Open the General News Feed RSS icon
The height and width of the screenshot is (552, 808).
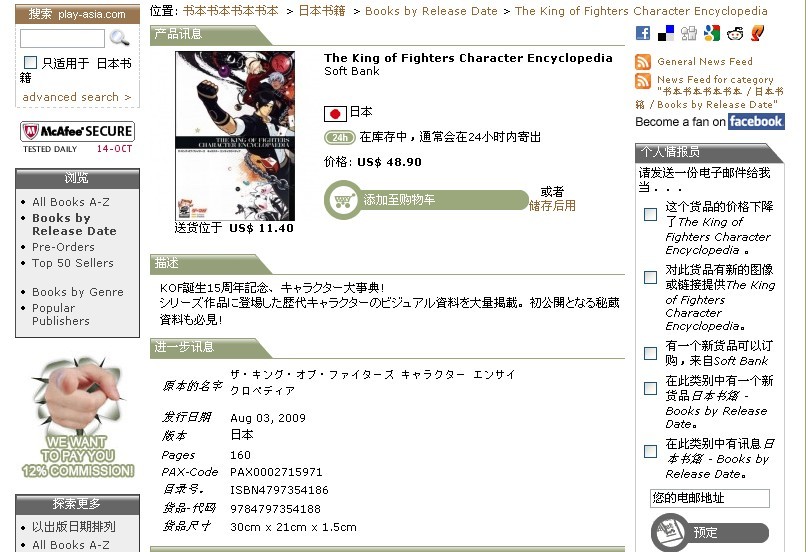click(x=643, y=62)
